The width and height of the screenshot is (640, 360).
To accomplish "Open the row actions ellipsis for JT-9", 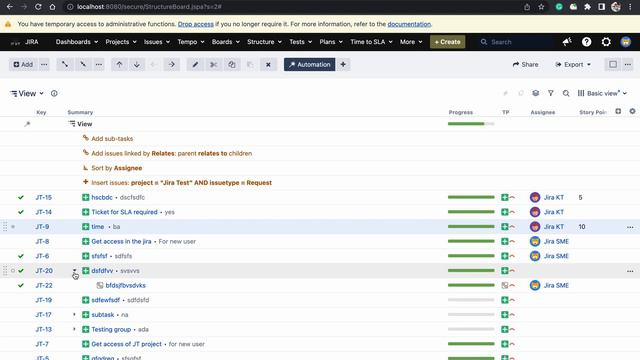I will click(630, 227).
